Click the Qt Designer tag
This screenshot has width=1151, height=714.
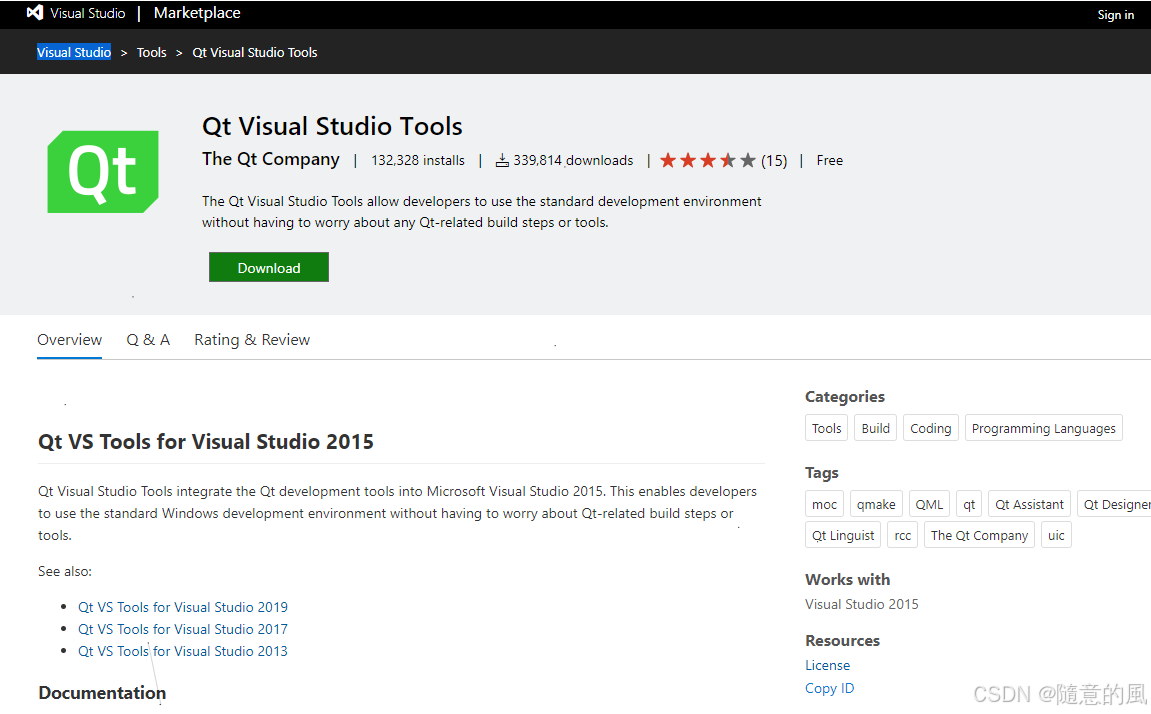pyautogui.click(x=1114, y=504)
